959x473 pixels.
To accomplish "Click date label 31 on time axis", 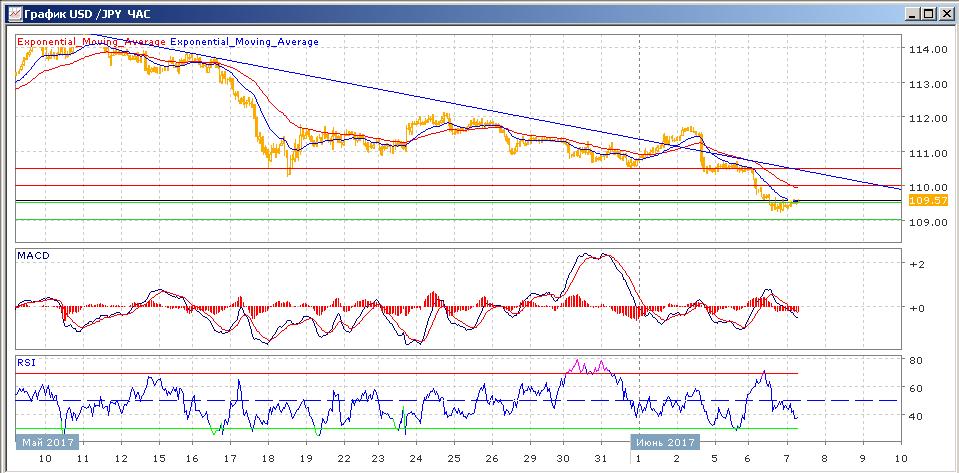I will coord(601,458).
